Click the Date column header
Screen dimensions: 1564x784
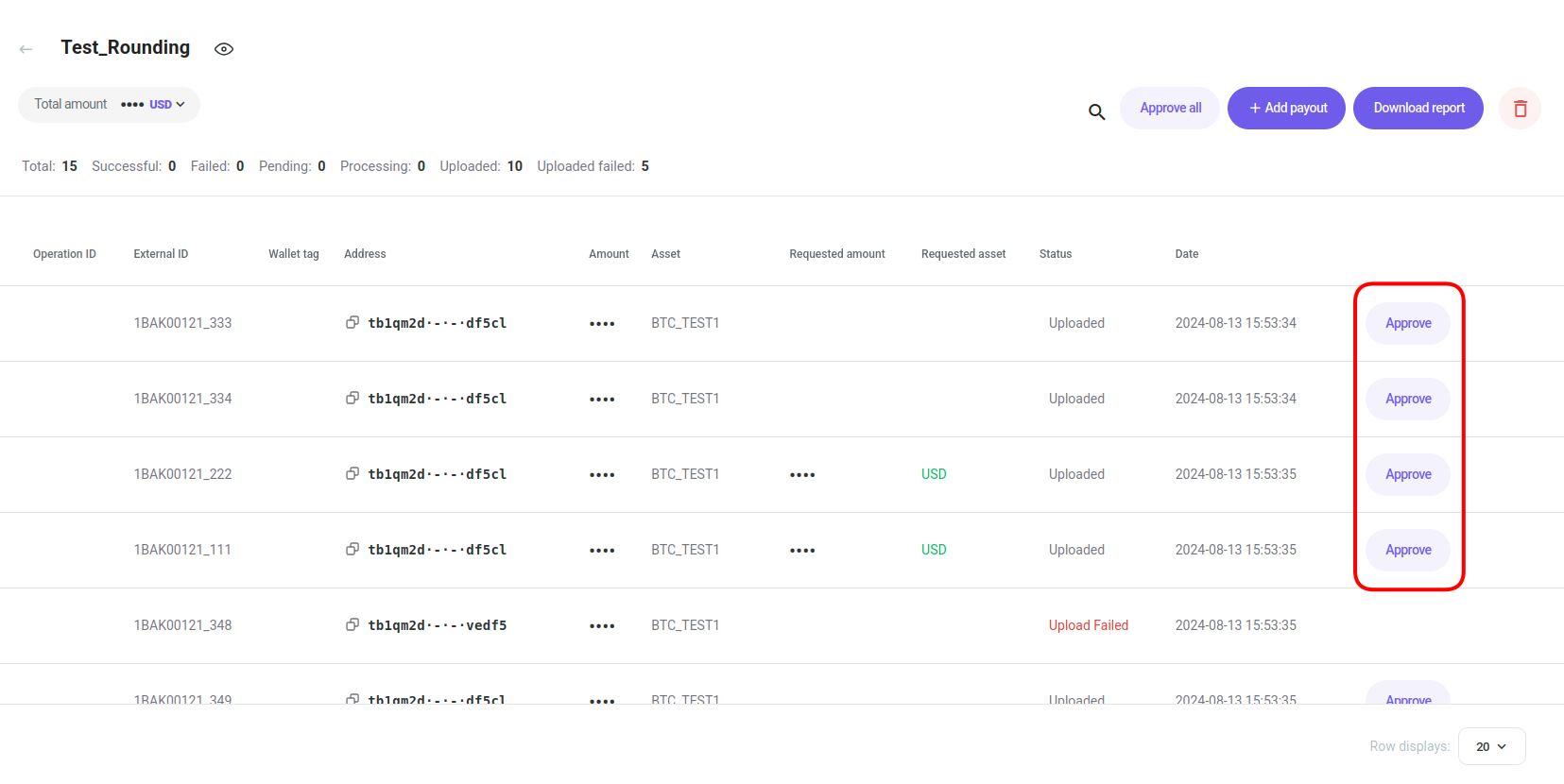1186,254
